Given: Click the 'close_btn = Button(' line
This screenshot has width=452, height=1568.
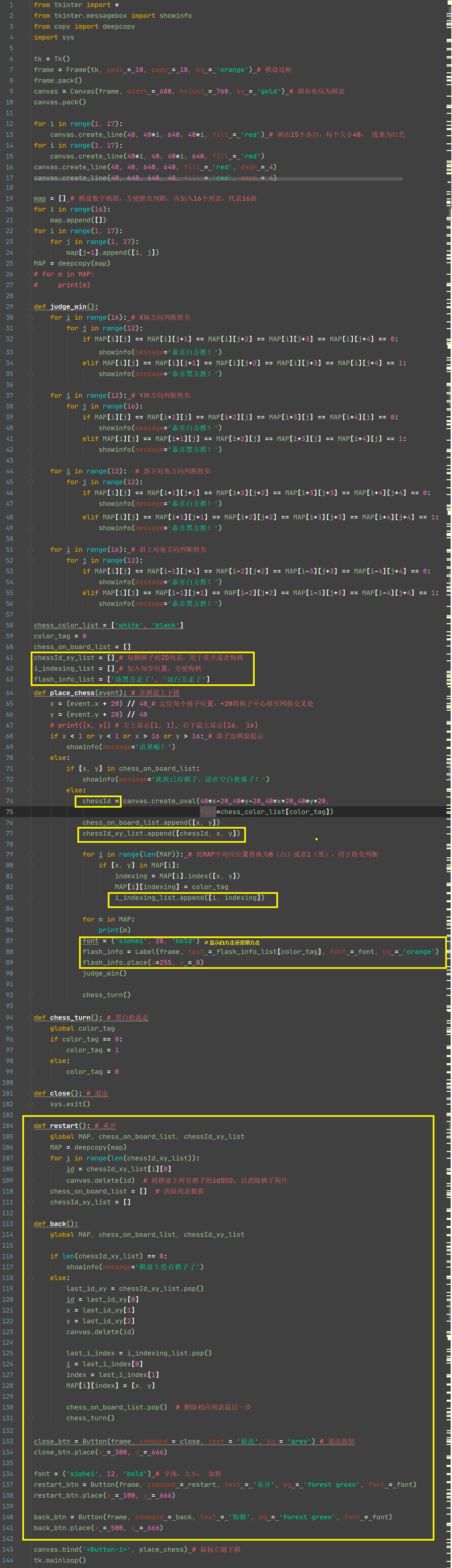Looking at the screenshot, I should click(194, 1441).
